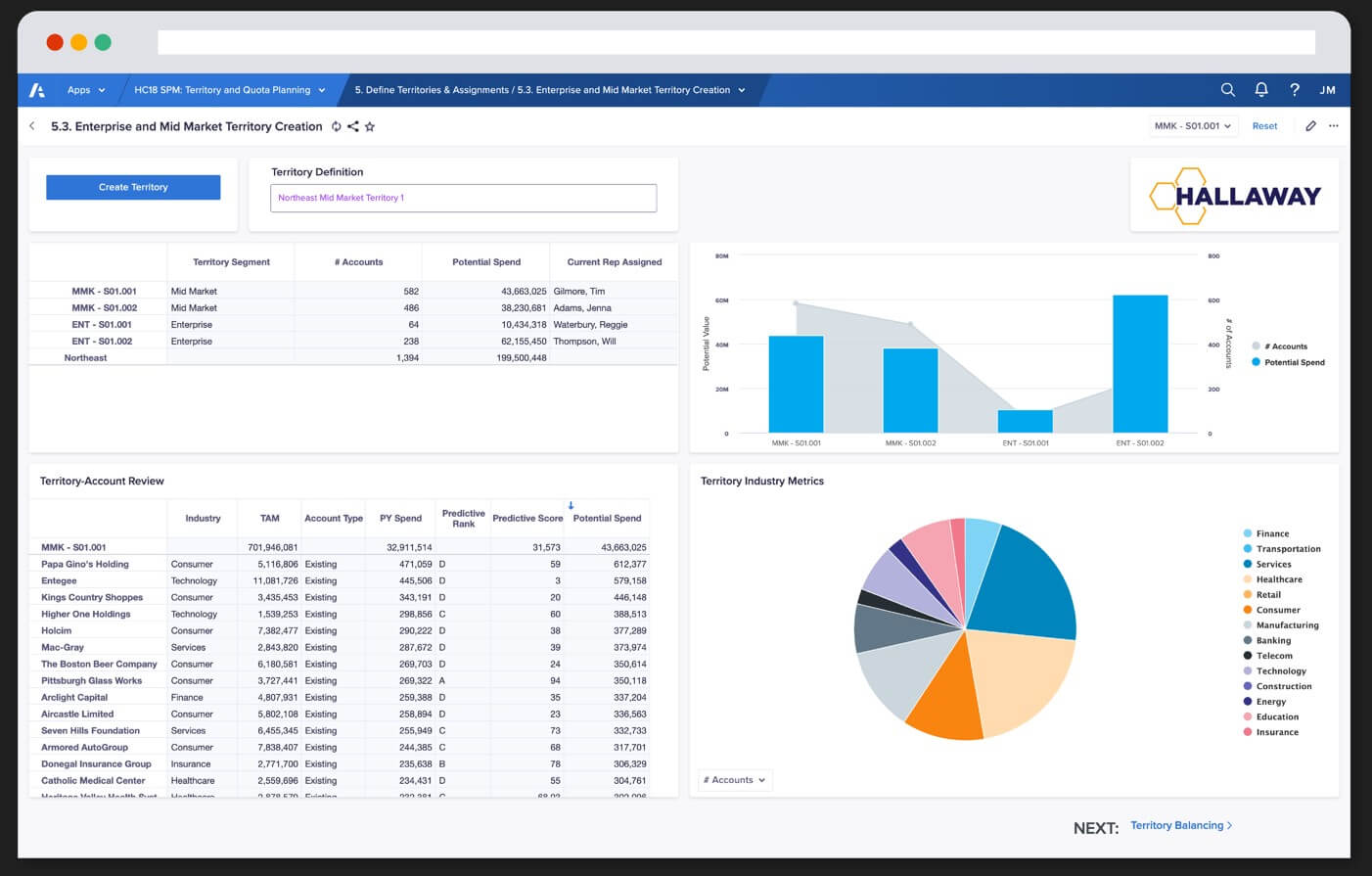Toggle Finance legend entry in pie chart
1372x876 pixels.
[1271, 533]
